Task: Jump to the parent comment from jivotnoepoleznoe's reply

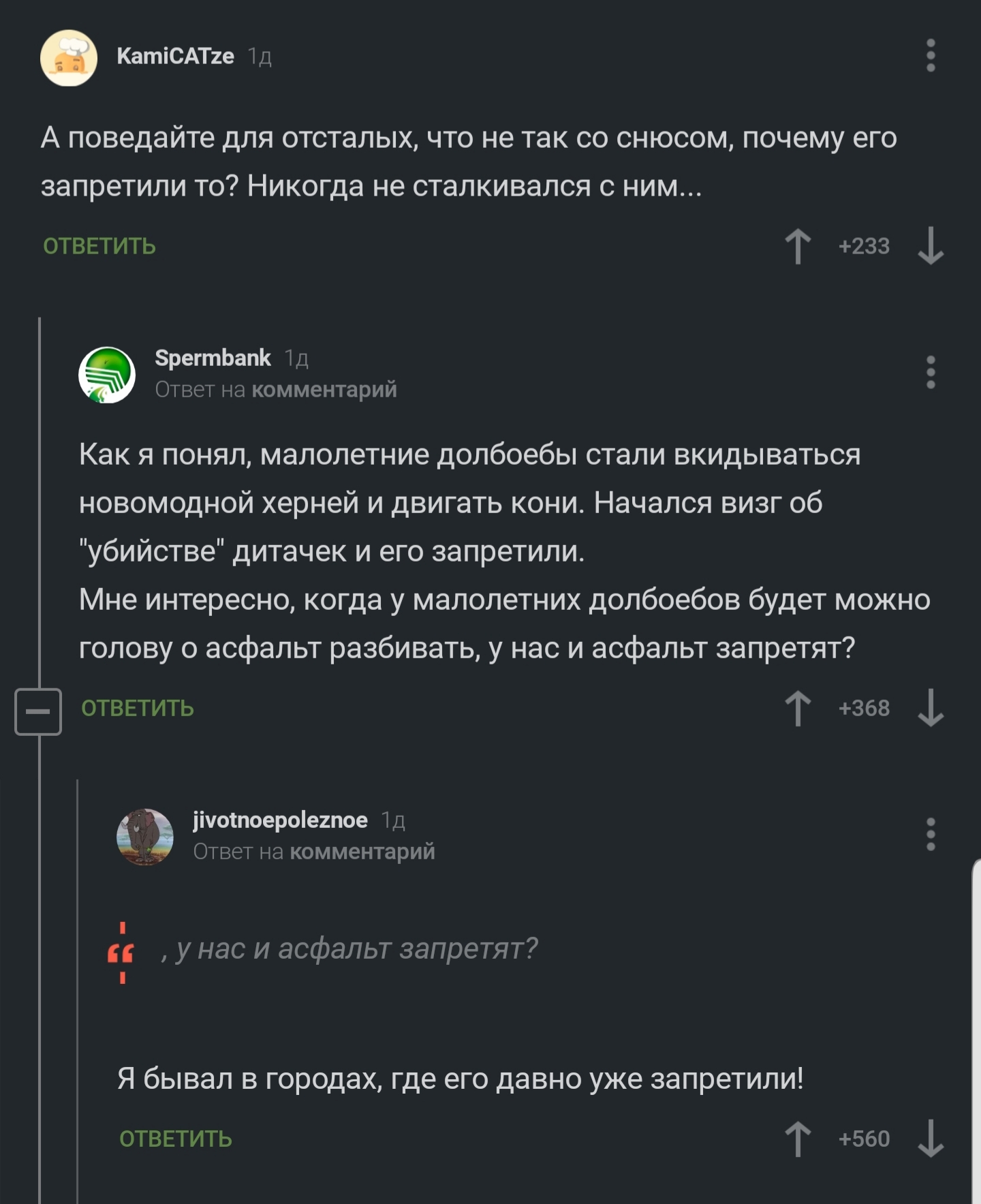Action: [x=362, y=852]
